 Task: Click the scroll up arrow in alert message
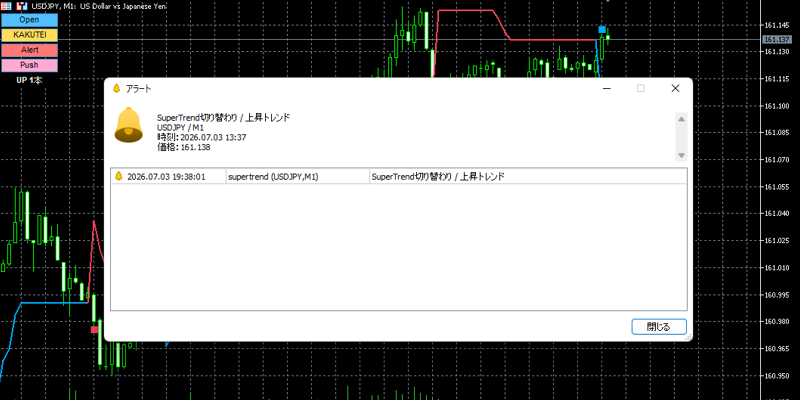coord(681,119)
